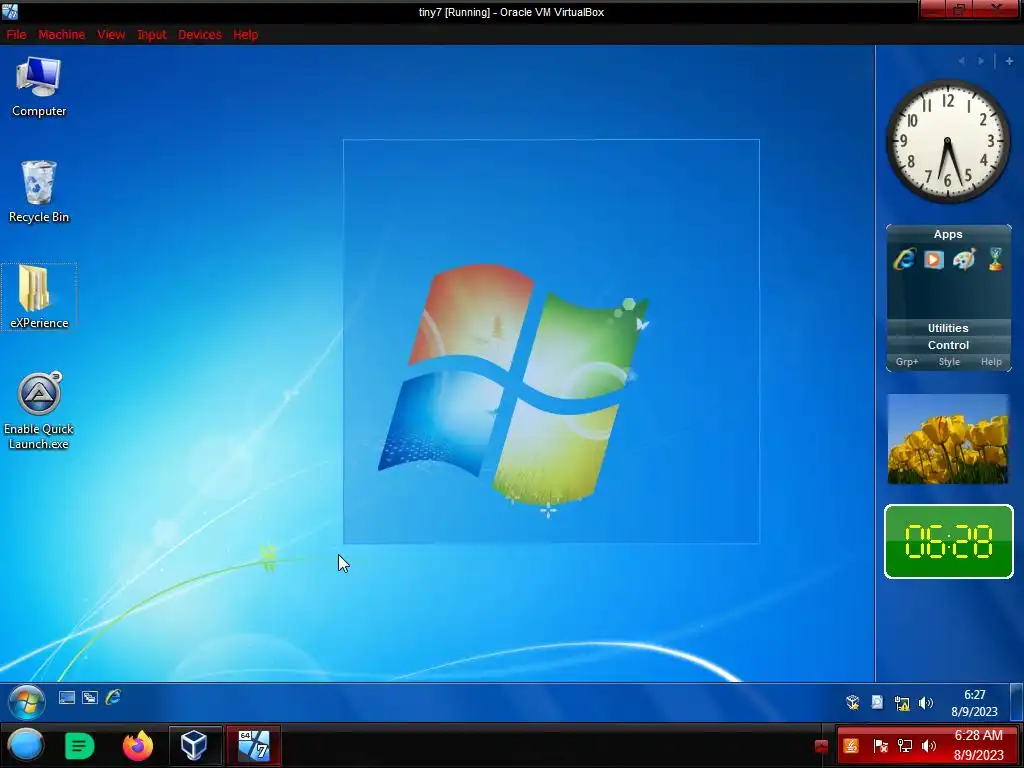Click the VirtualBox window title bar icon
1024x768 pixels.
(x=10, y=11)
